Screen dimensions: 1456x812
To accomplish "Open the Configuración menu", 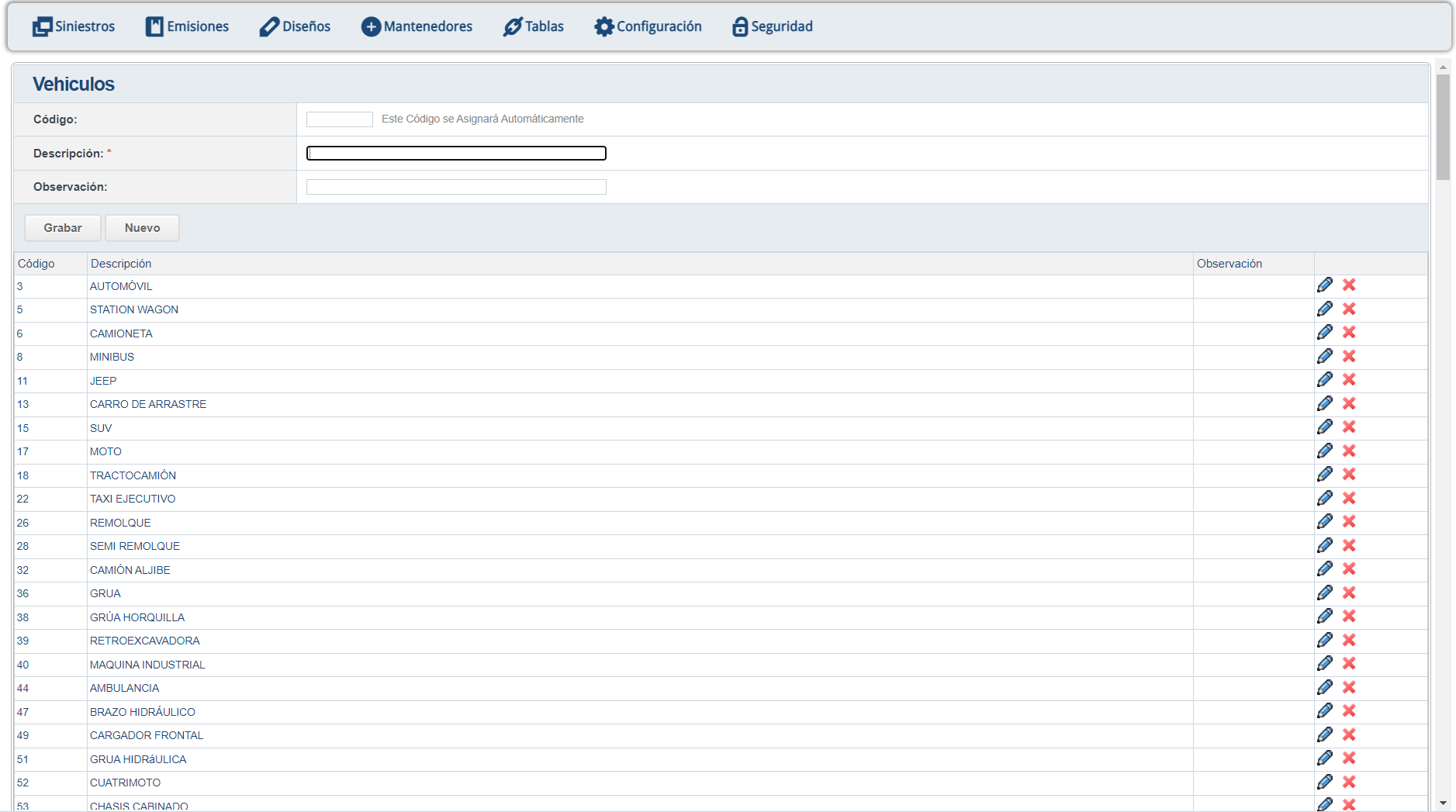I will (648, 26).
